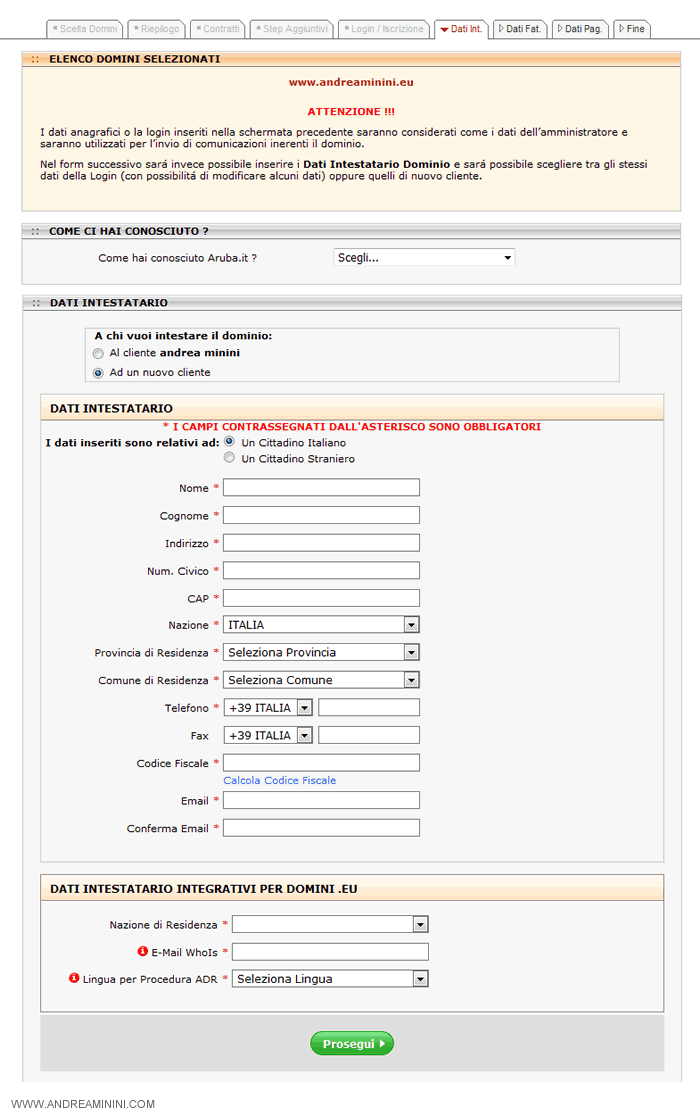Choose 'Un Cittadino Italiano' radio button

click(230, 441)
